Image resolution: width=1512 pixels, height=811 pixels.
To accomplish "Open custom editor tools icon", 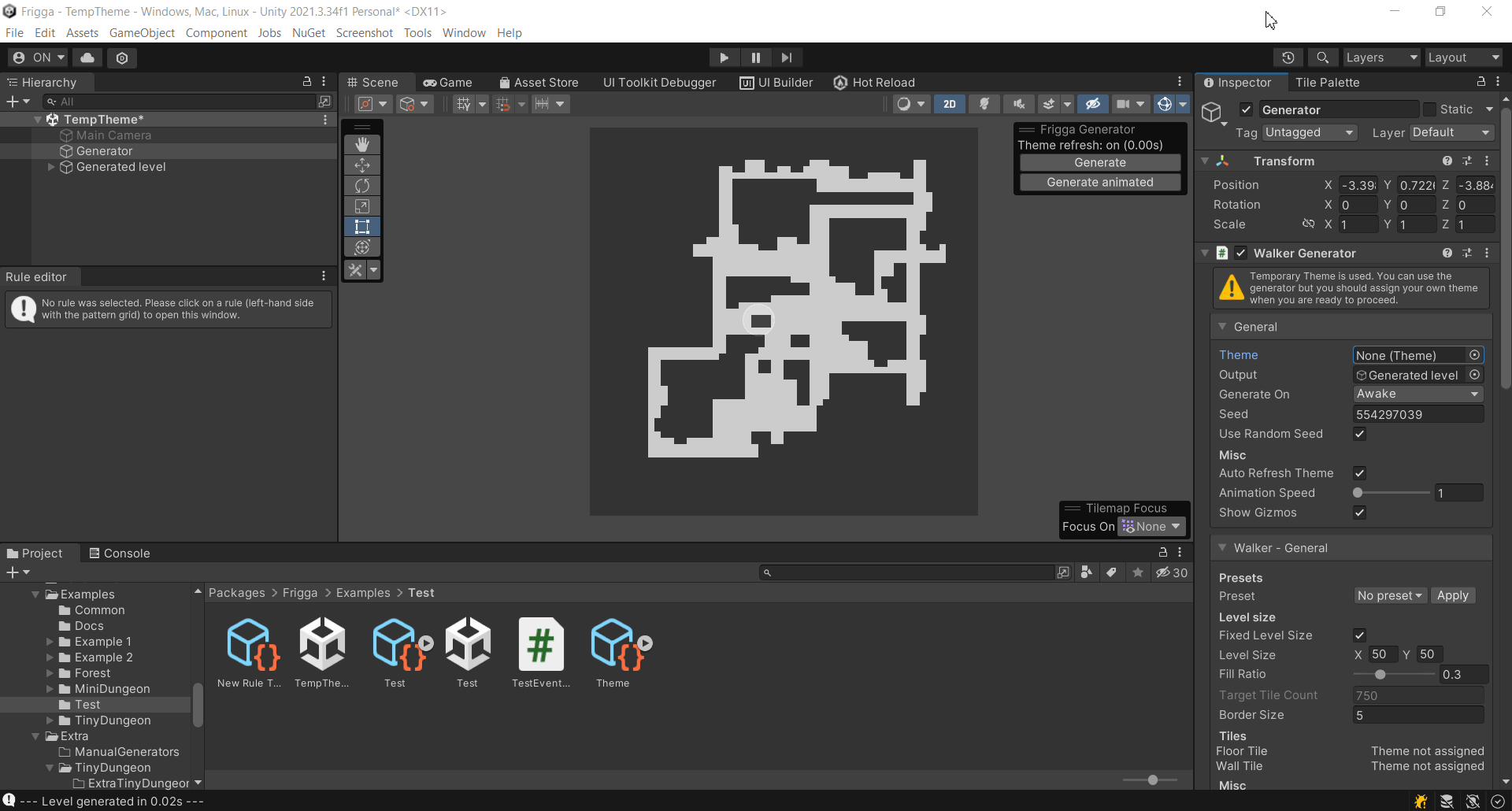I will point(356,270).
